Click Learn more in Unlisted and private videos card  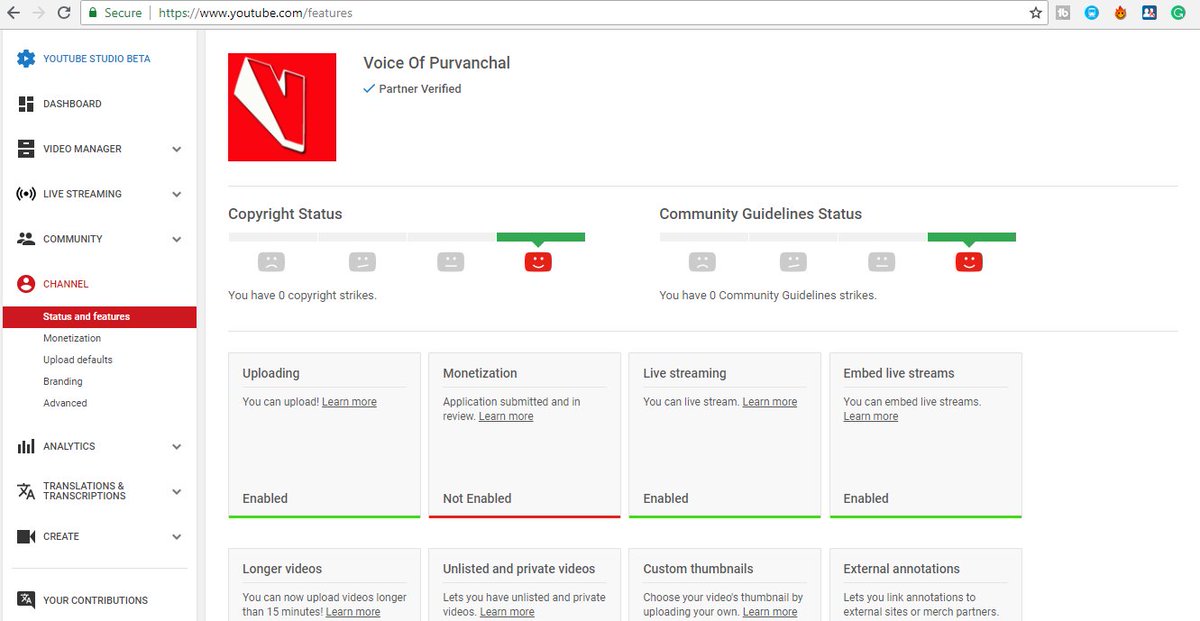[507, 612]
